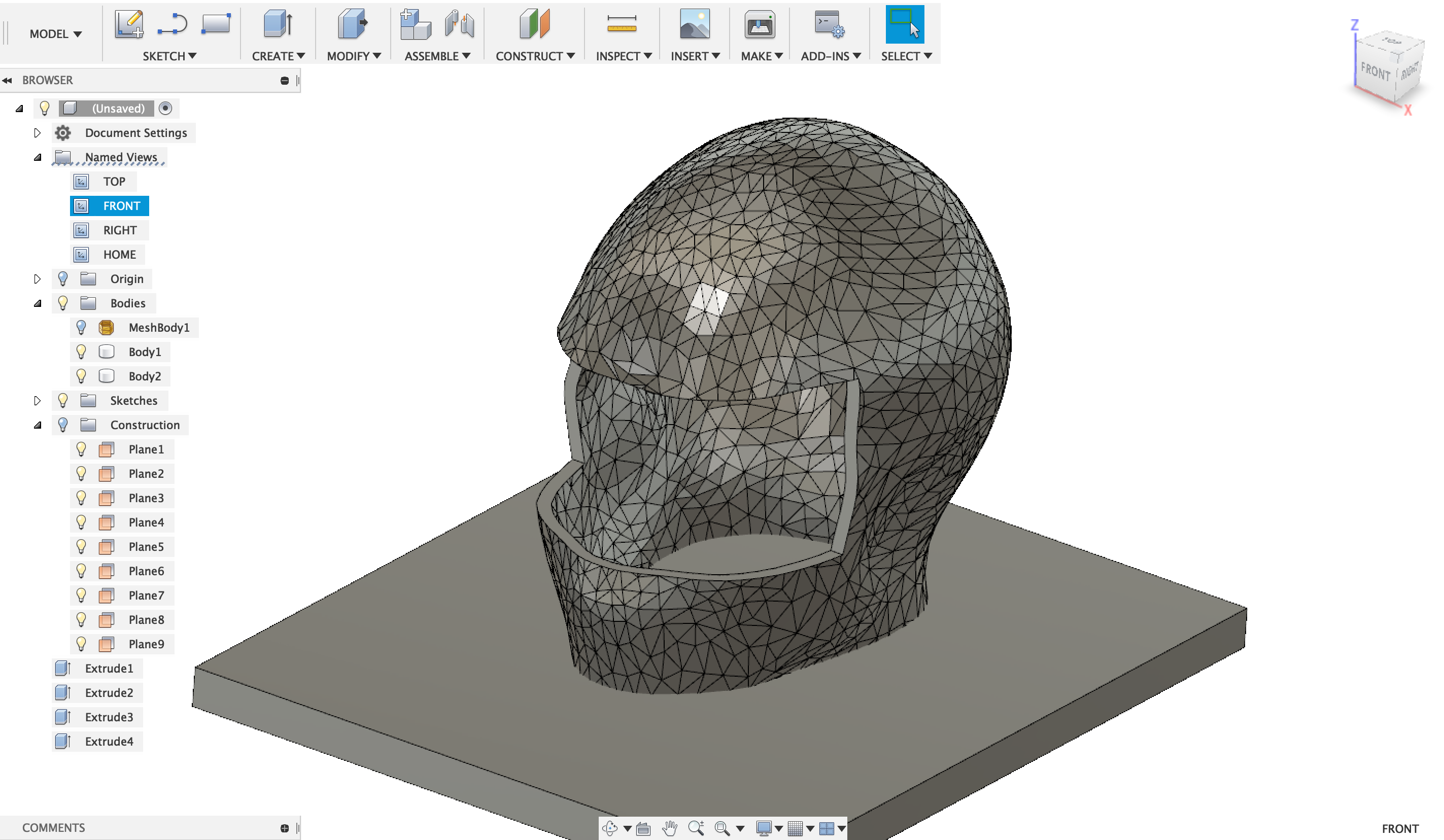
Task: Select the Joint tool icon
Action: tap(458, 24)
